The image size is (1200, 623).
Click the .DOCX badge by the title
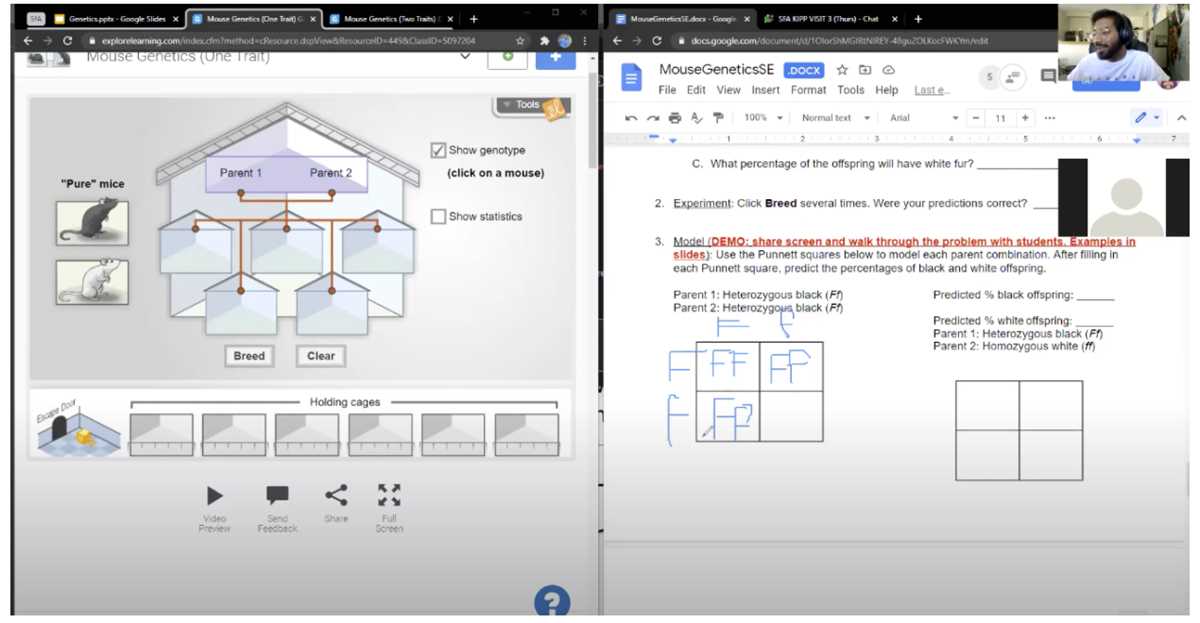(805, 70)
